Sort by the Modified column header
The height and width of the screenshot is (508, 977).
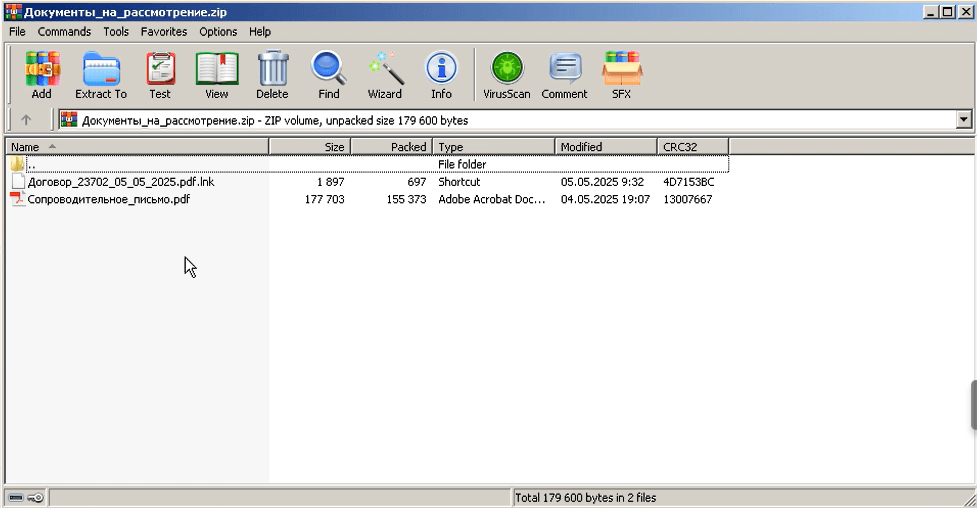click(x=606, y=147)
